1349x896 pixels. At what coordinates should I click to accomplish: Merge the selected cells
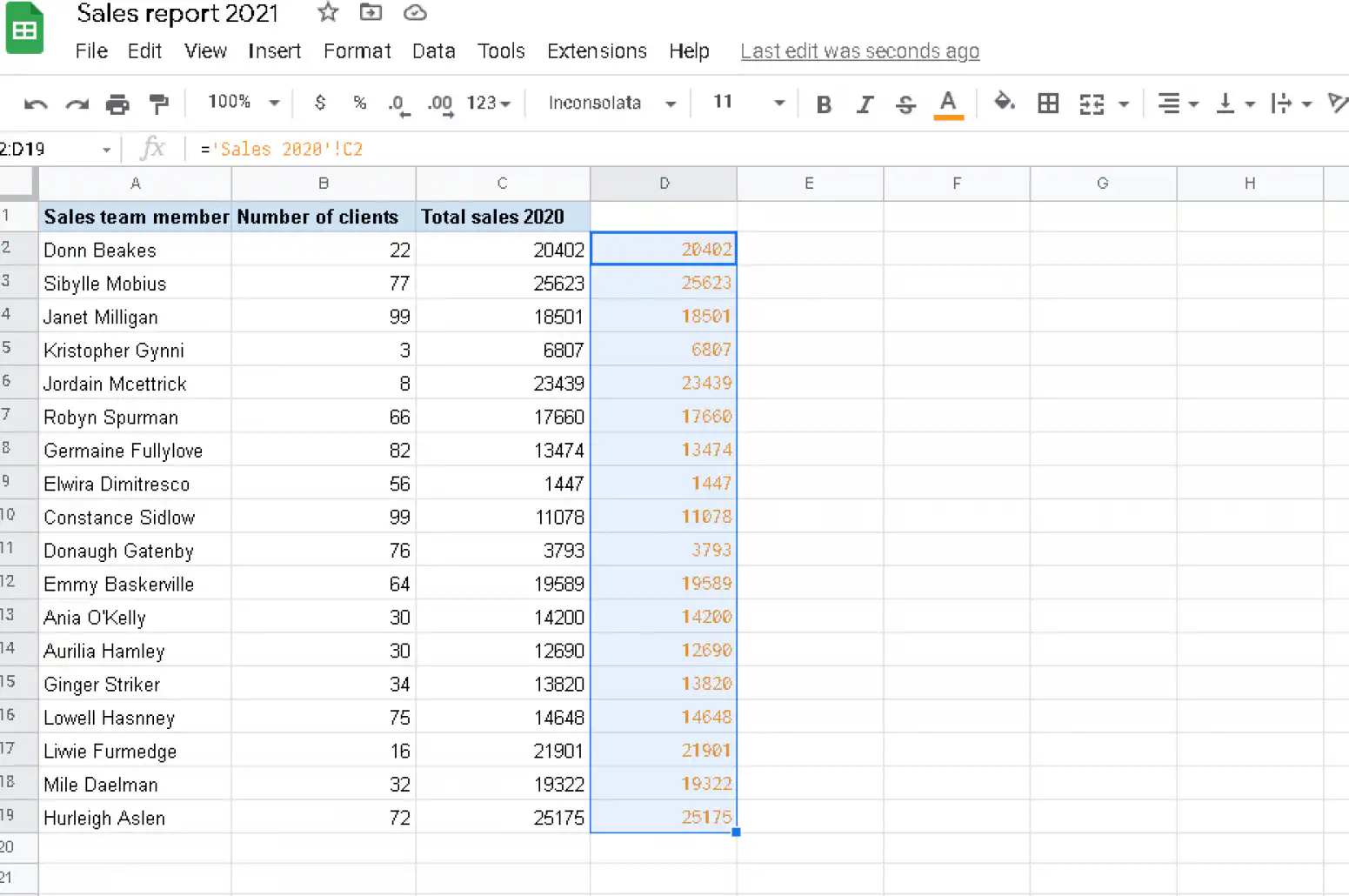[x=1092, y=104]
